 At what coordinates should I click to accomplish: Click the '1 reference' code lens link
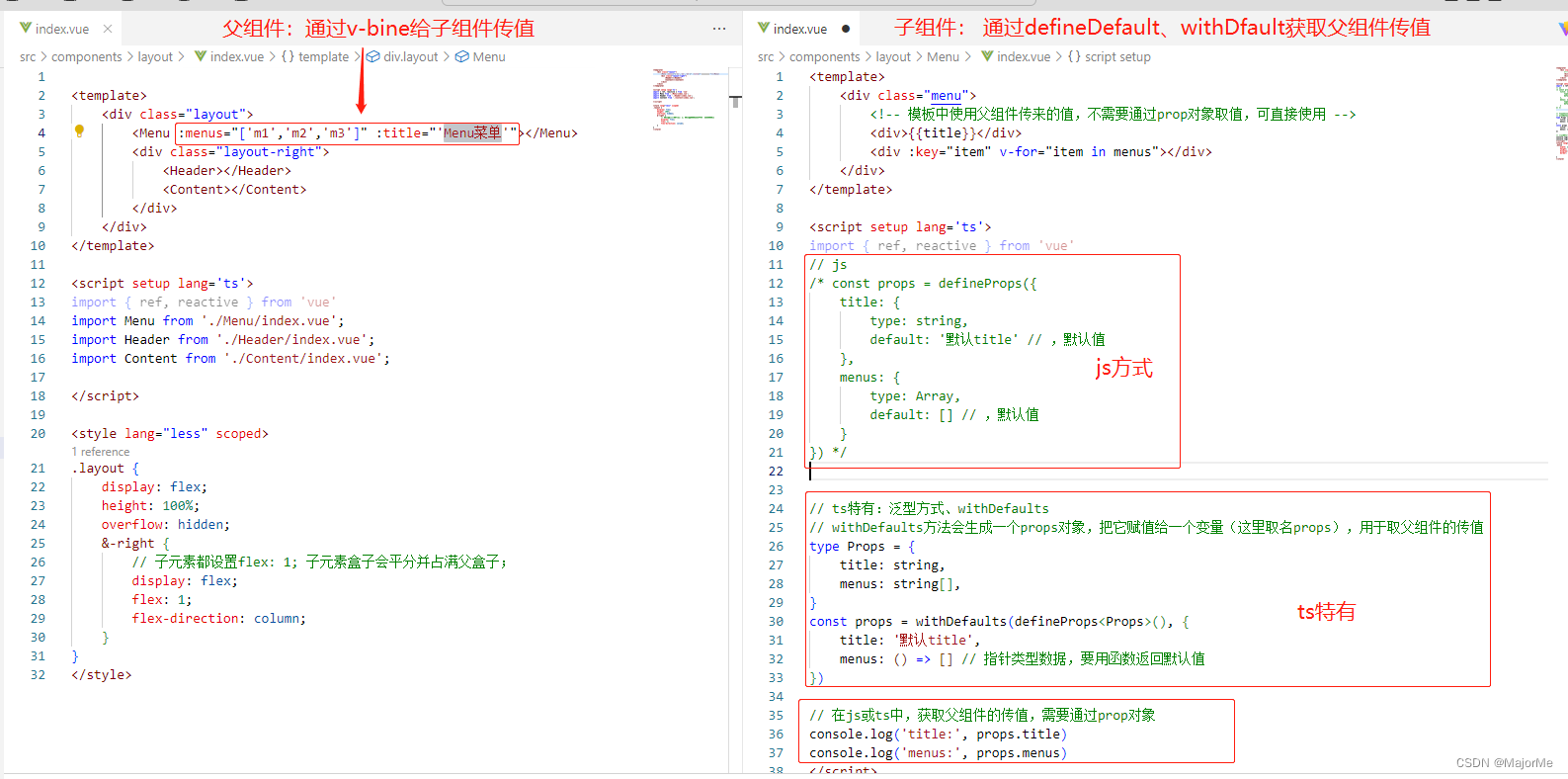(x=100, y=452)
